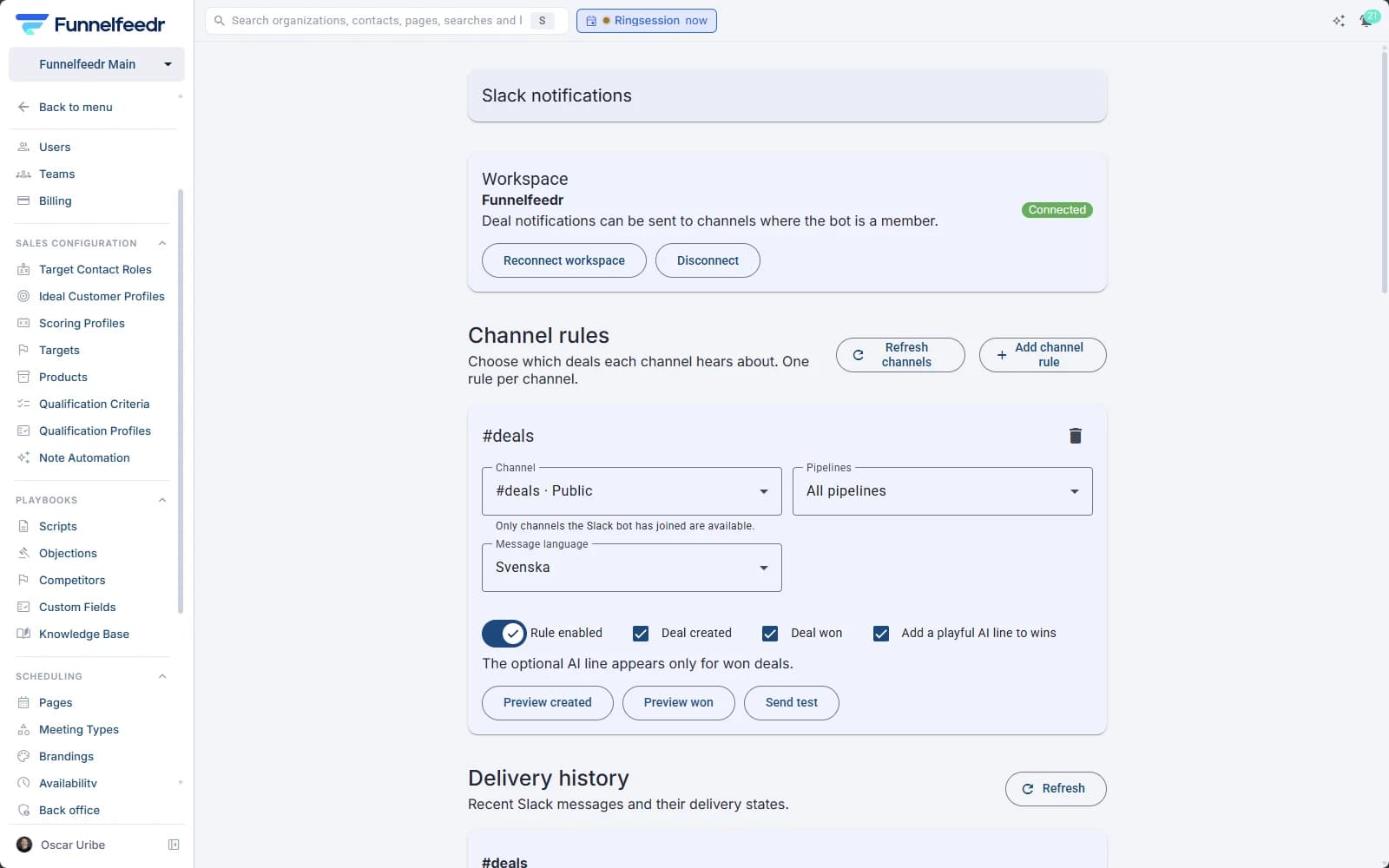The height and width of the screenshot is (868, 1389).
Task: Open the Channel dropdown showing #deals
Action: tap(631, 491)
